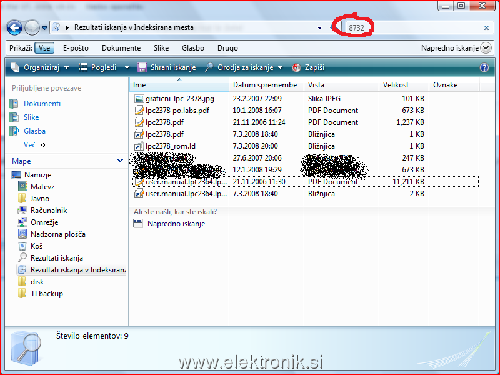Click the greyed Forward navigation arrow
Image resolution: width=500 pixels, height=375 pixels.
tap(32, 28)
